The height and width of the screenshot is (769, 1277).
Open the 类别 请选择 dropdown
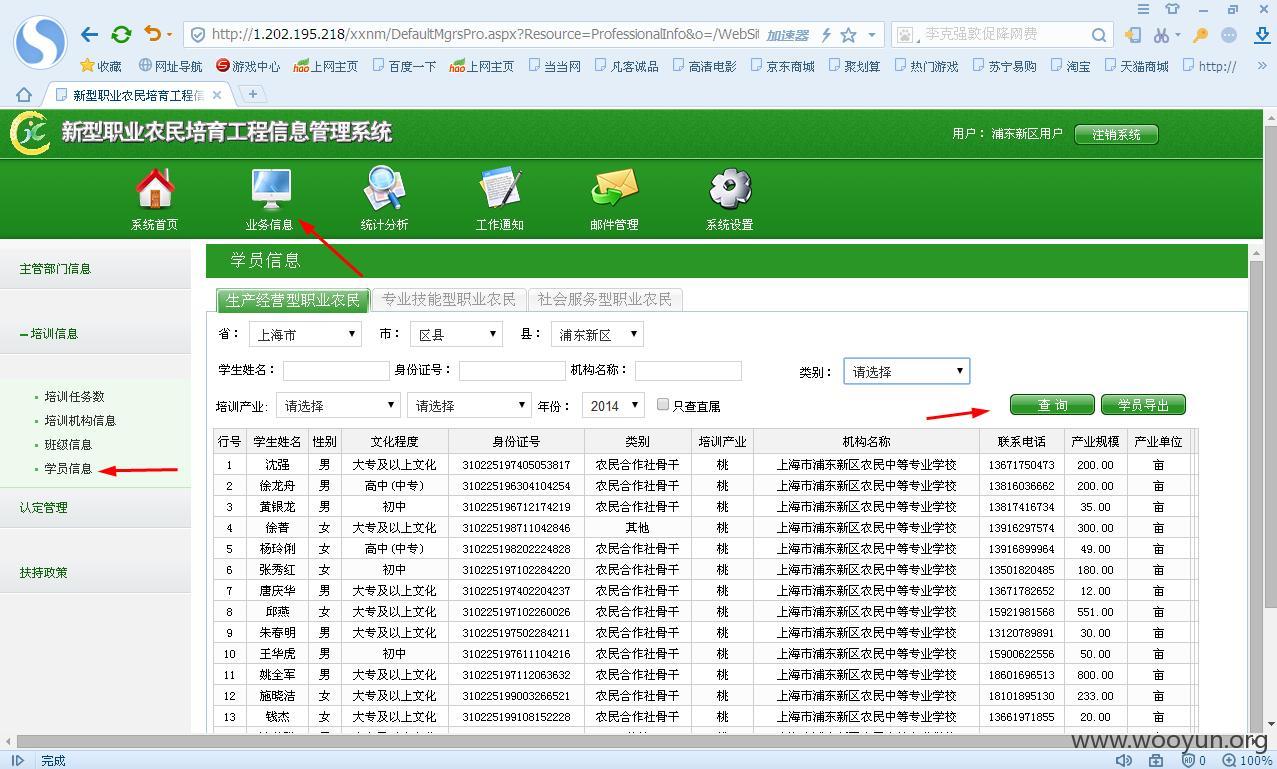[x=906, y=371]
